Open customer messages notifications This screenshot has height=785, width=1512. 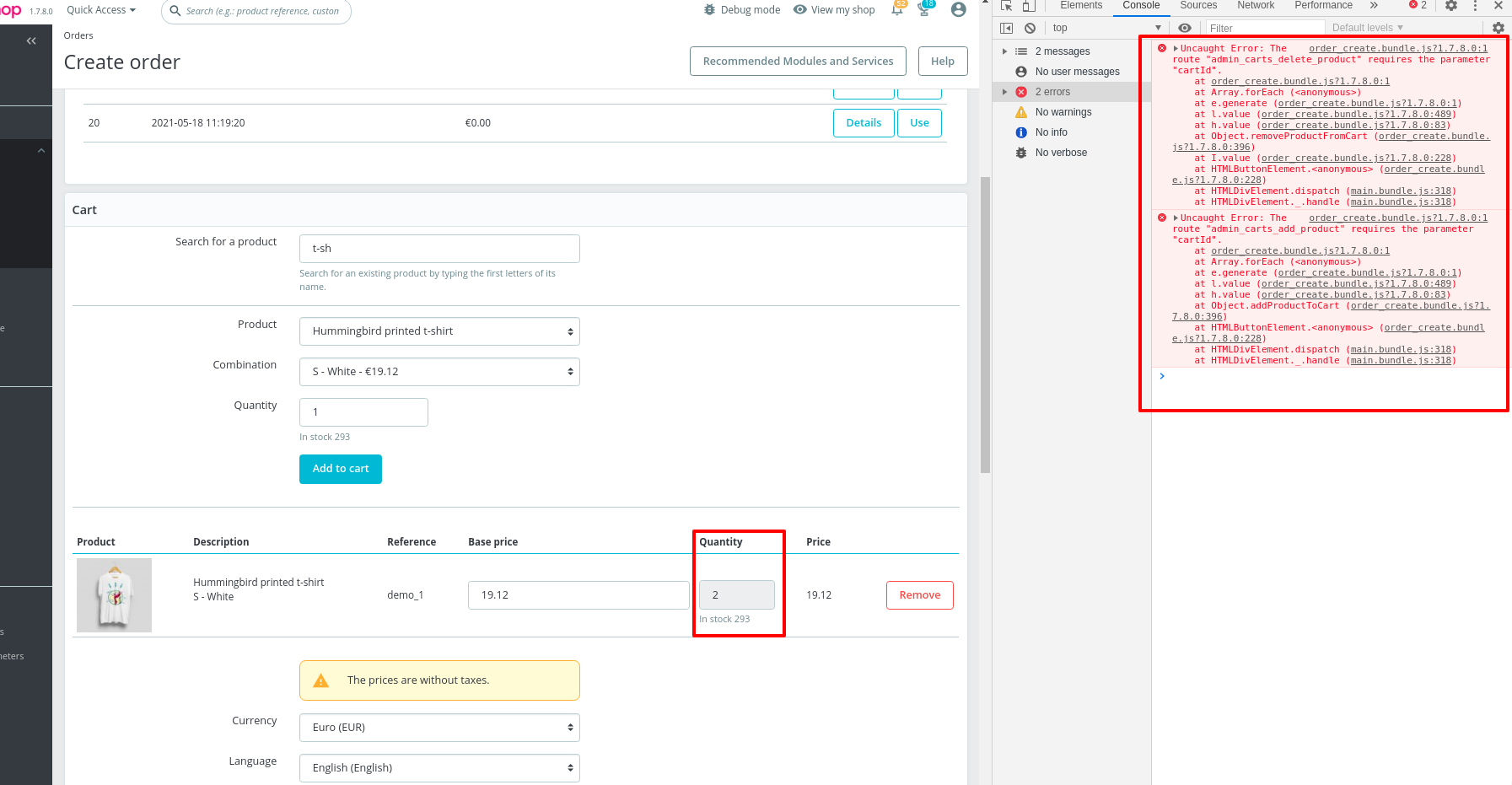coord(924,9)
